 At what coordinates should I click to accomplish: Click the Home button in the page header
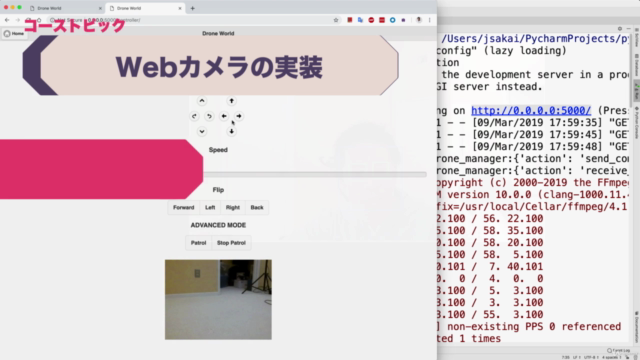[14, 33]
